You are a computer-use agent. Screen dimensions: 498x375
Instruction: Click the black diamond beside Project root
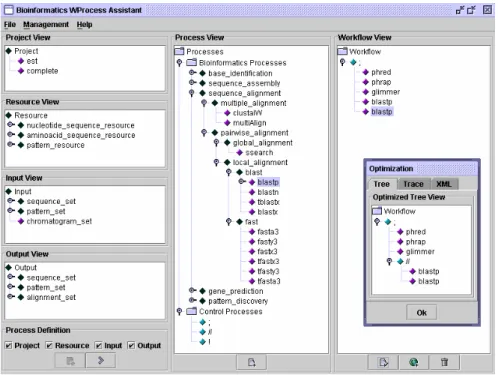[9, 51]
